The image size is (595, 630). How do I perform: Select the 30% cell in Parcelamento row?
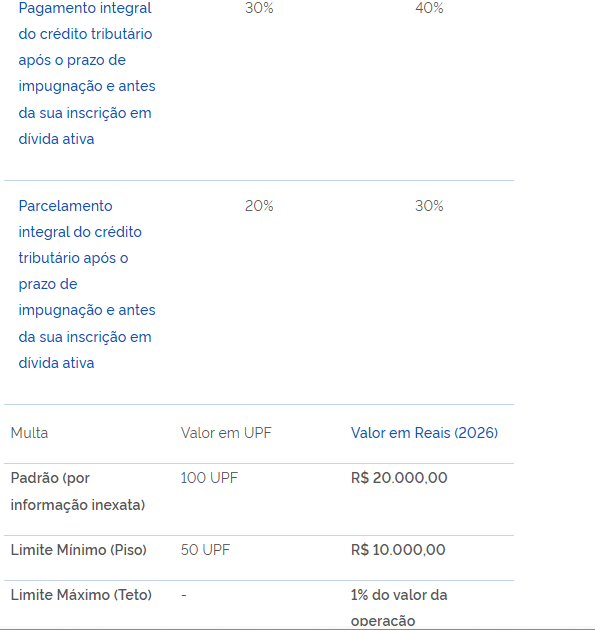[429, 206]
